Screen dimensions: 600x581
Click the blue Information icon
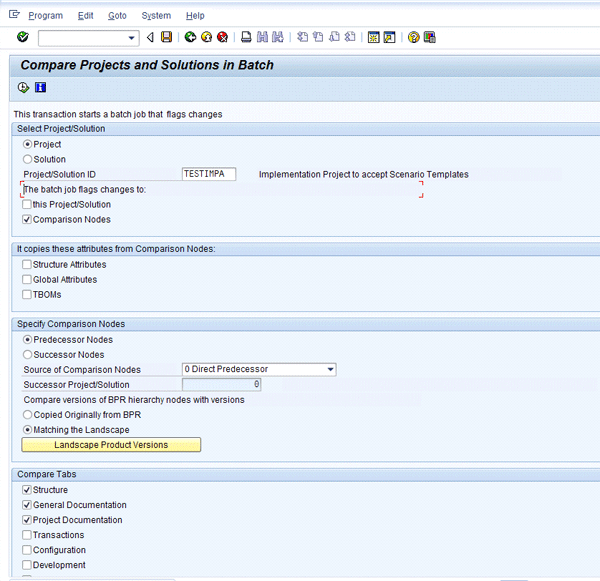(x=40, y=88)
